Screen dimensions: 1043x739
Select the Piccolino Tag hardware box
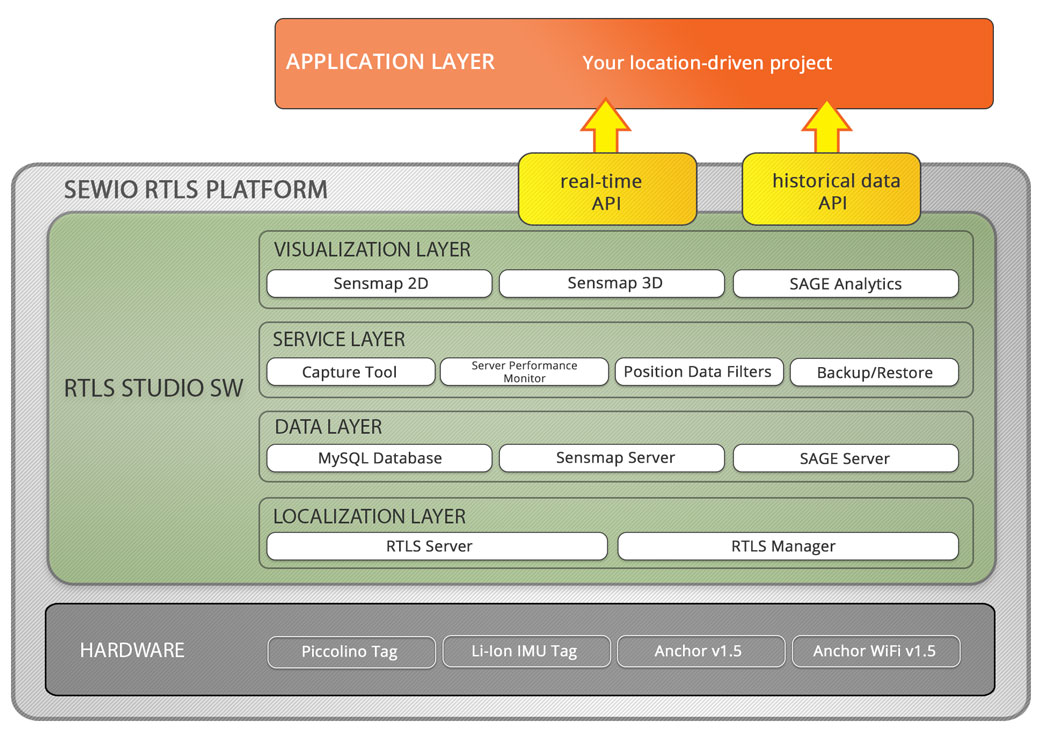point(351,651)
